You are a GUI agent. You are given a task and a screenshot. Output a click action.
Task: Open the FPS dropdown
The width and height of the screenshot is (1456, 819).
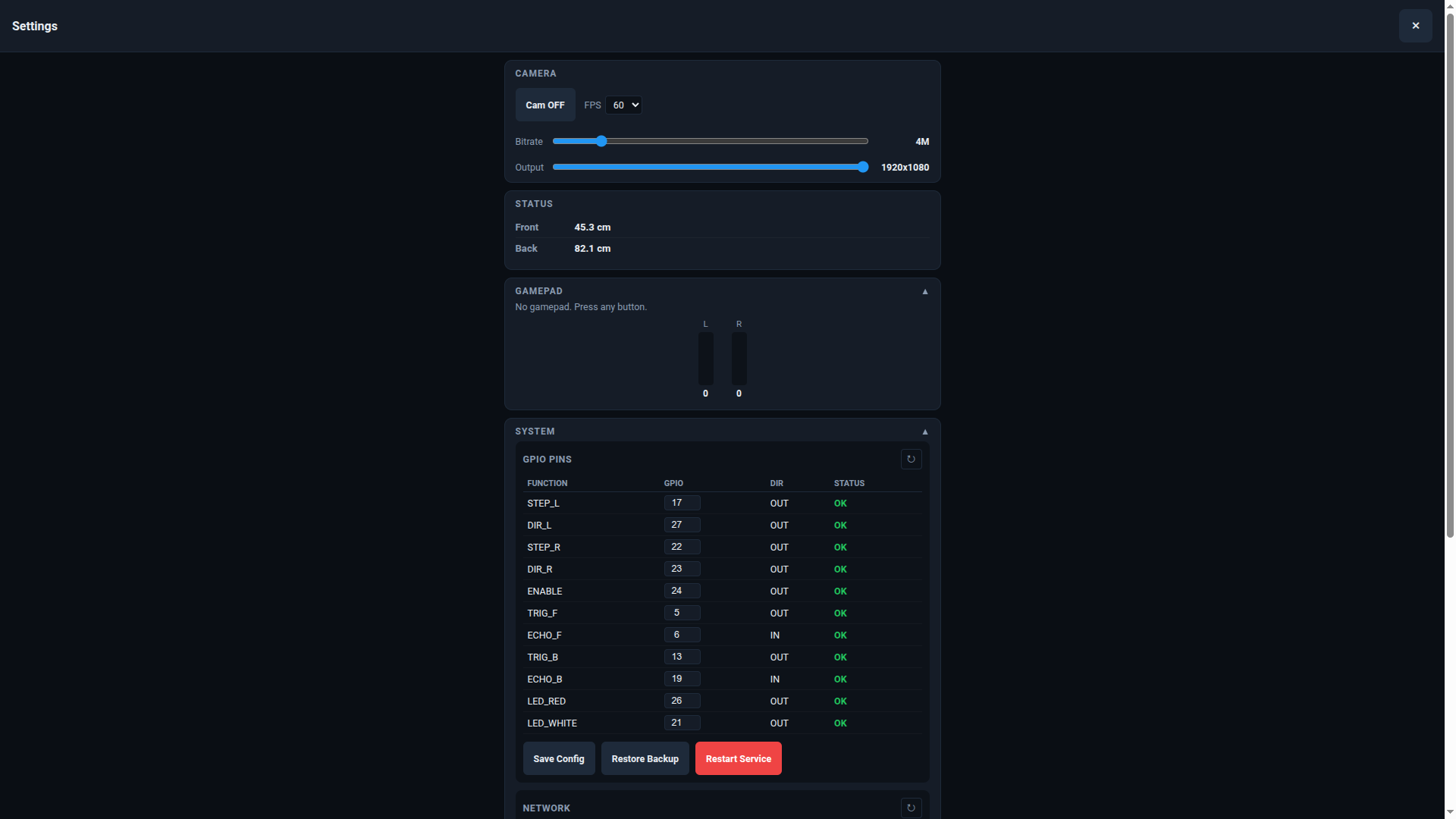tap(623, 105)
